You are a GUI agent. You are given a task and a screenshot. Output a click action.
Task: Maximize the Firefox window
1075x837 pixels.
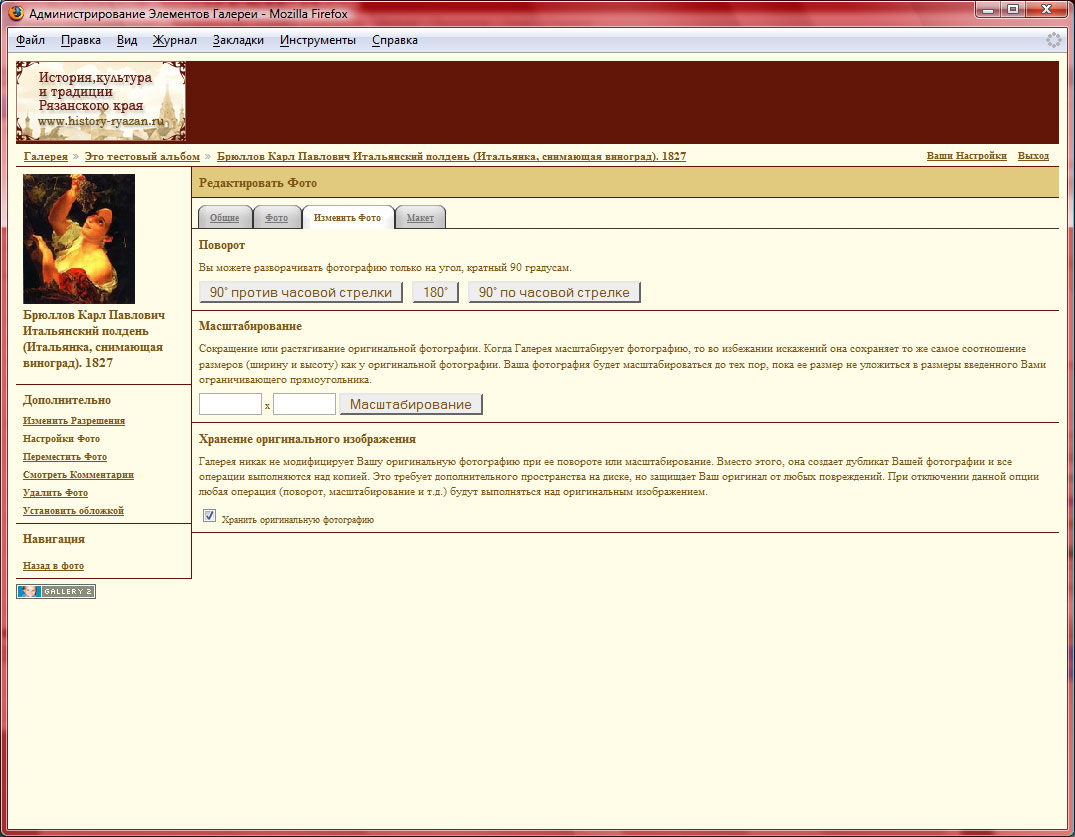point(1013,10)
